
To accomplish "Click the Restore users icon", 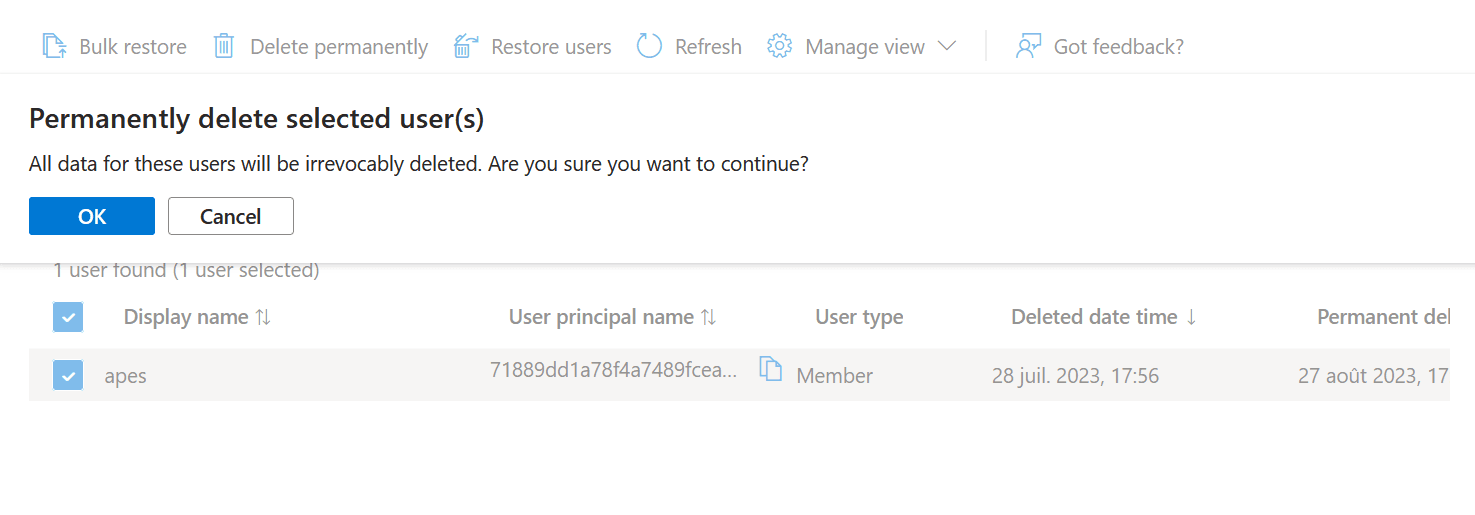I will [466, 46].
